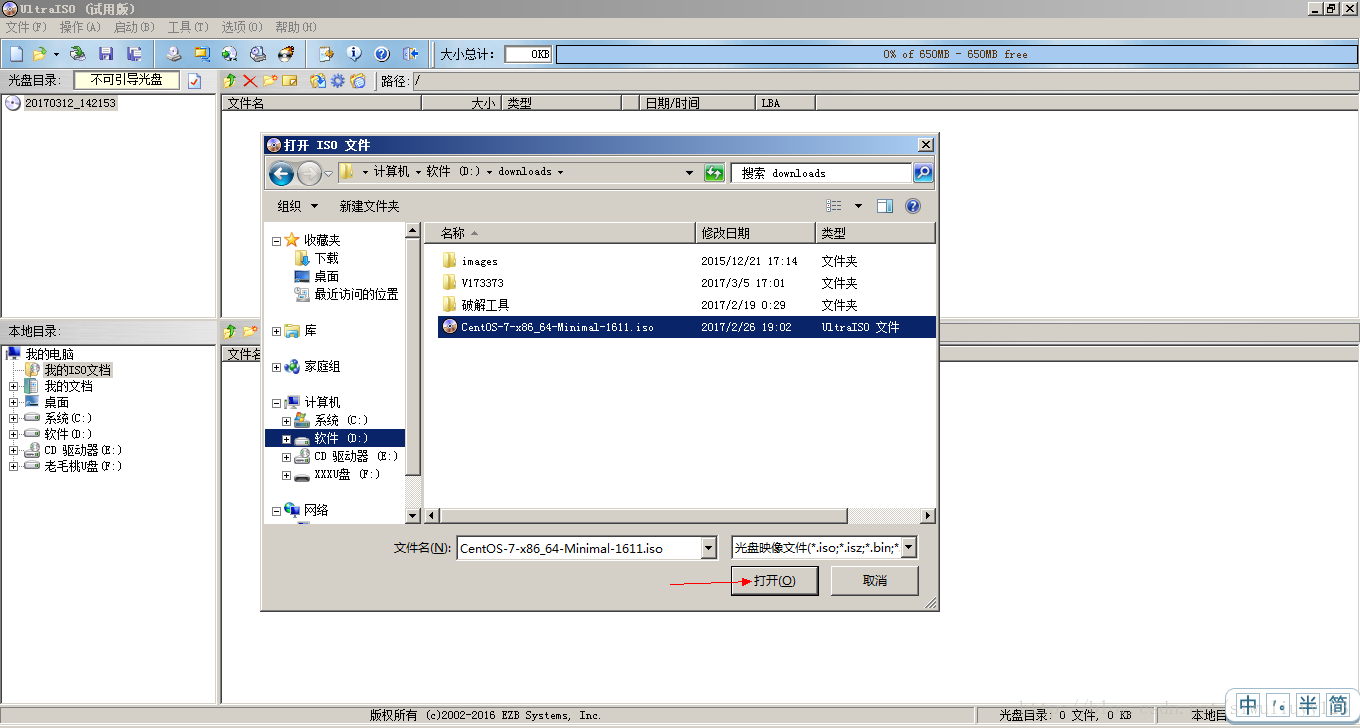Select the 破解工具 folder row
The image size is (1360, 728).
[x=686, y=305]
